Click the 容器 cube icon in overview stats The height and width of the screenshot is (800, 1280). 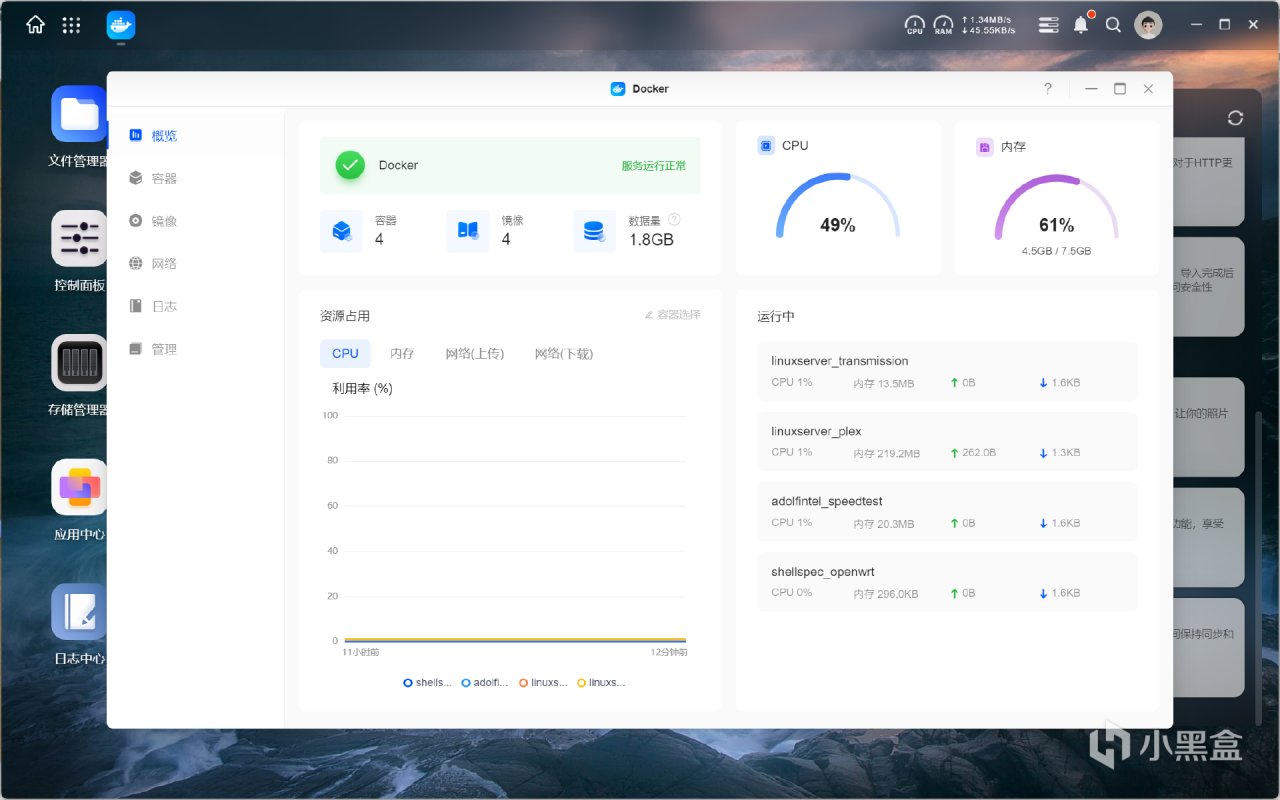tap(341, 231)
